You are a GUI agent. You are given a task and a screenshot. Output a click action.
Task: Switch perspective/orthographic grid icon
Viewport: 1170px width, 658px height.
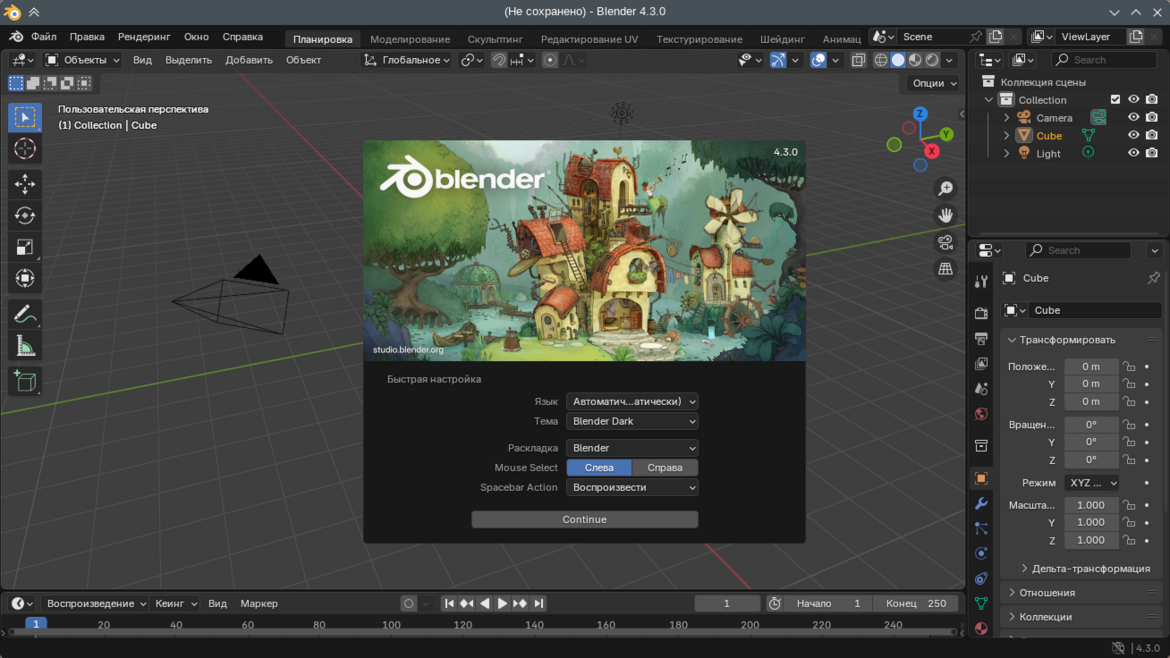[x=945, y=269]
